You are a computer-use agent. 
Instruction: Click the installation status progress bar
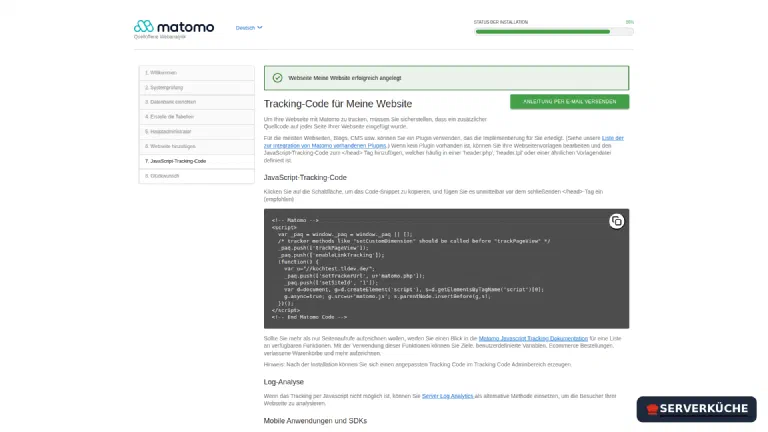pyautogui.click(x=553, y=32)
